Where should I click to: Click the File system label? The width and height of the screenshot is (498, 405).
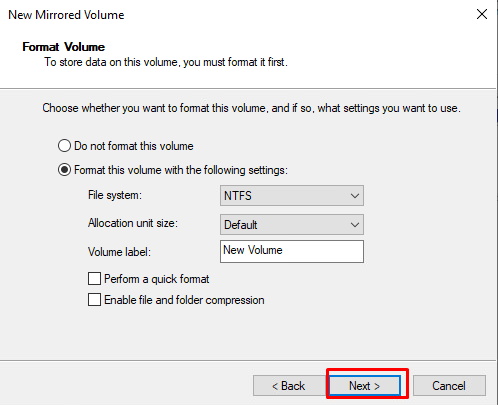[115, 195]
